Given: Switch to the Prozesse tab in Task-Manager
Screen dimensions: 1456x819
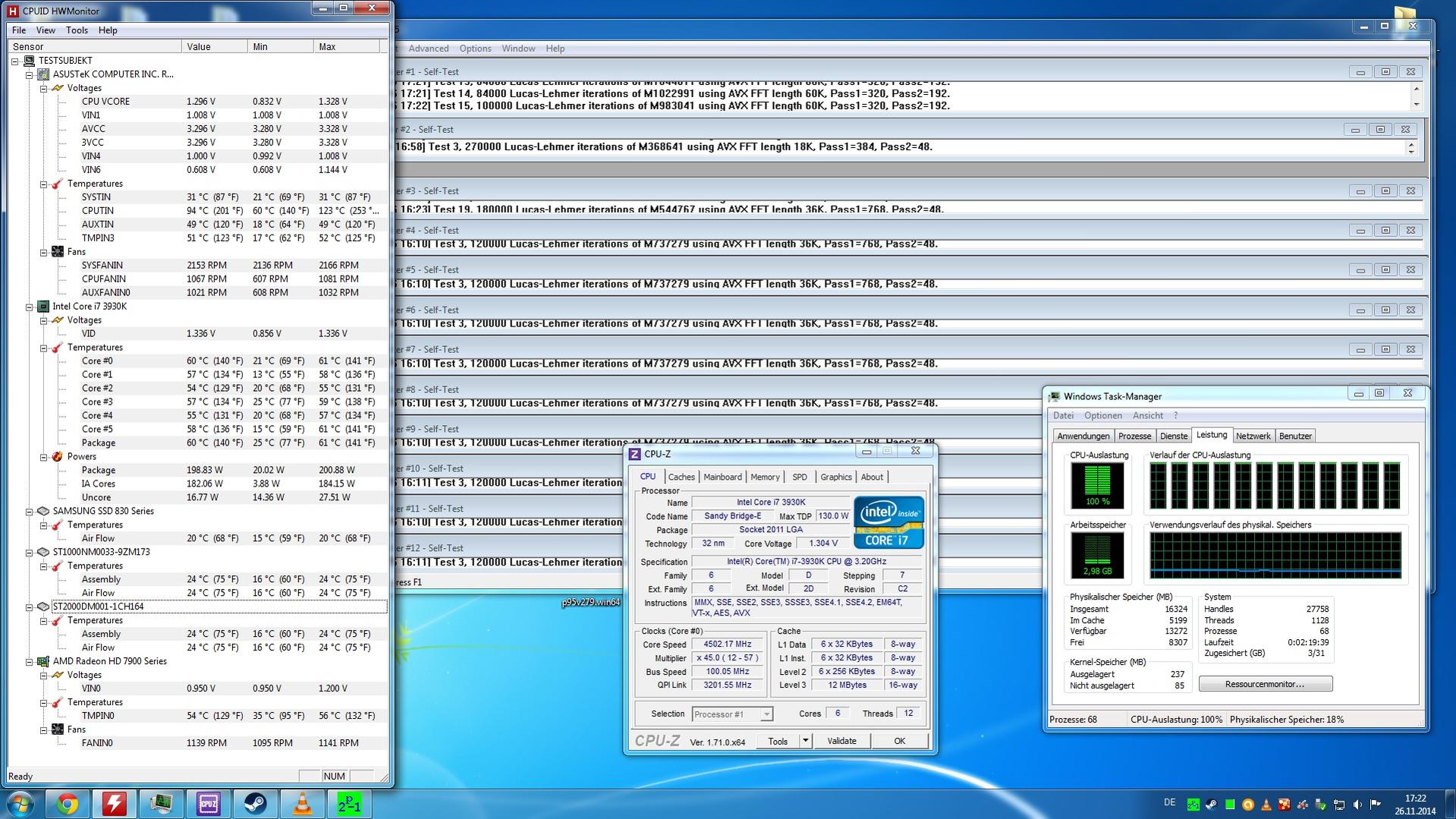Looking at the screenshot, I should coord(1134,436).
